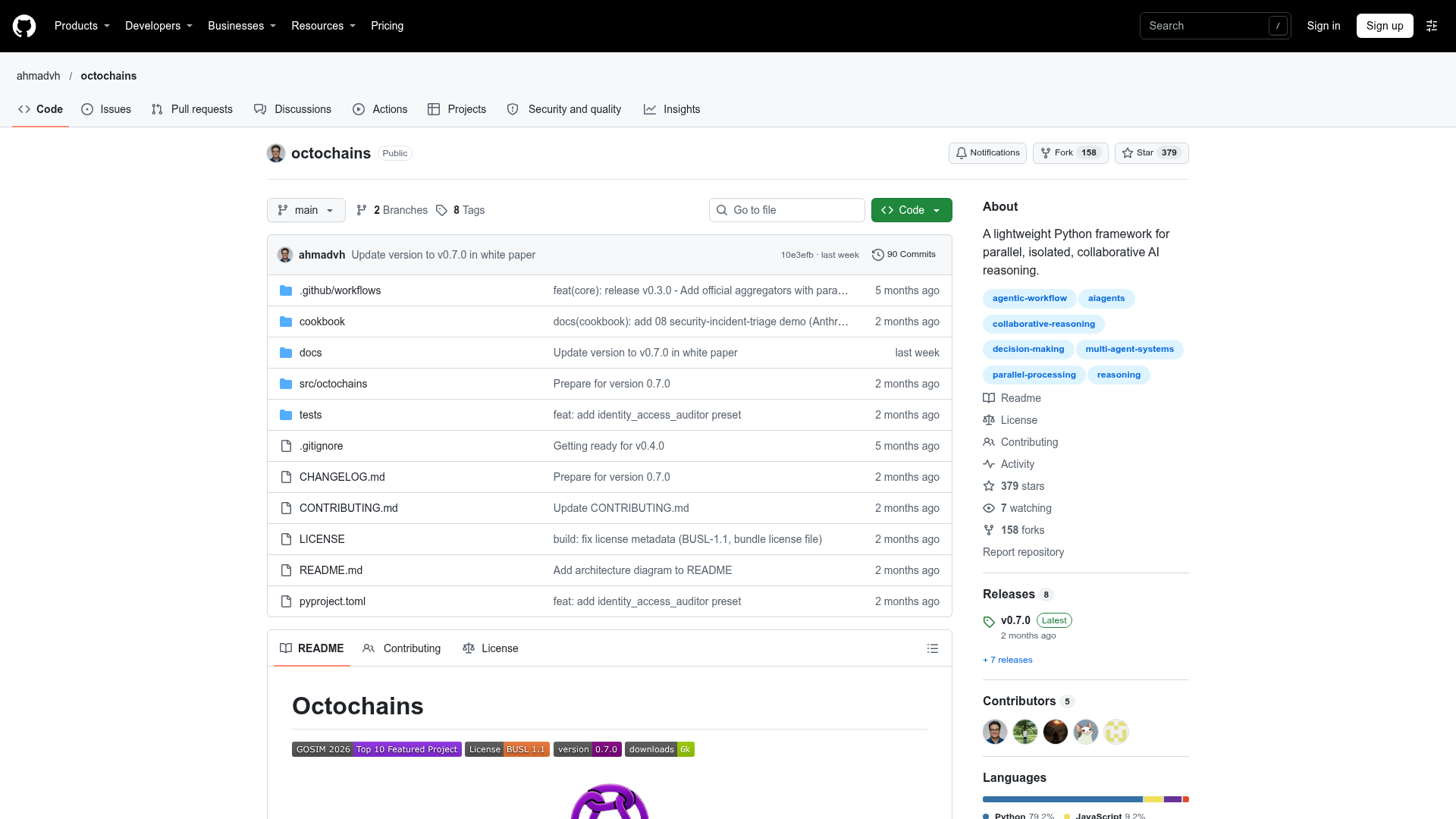The image size is (1456, 819).
Task: Click the pyproject.toml file icon
Action: (x=286, y=601)
